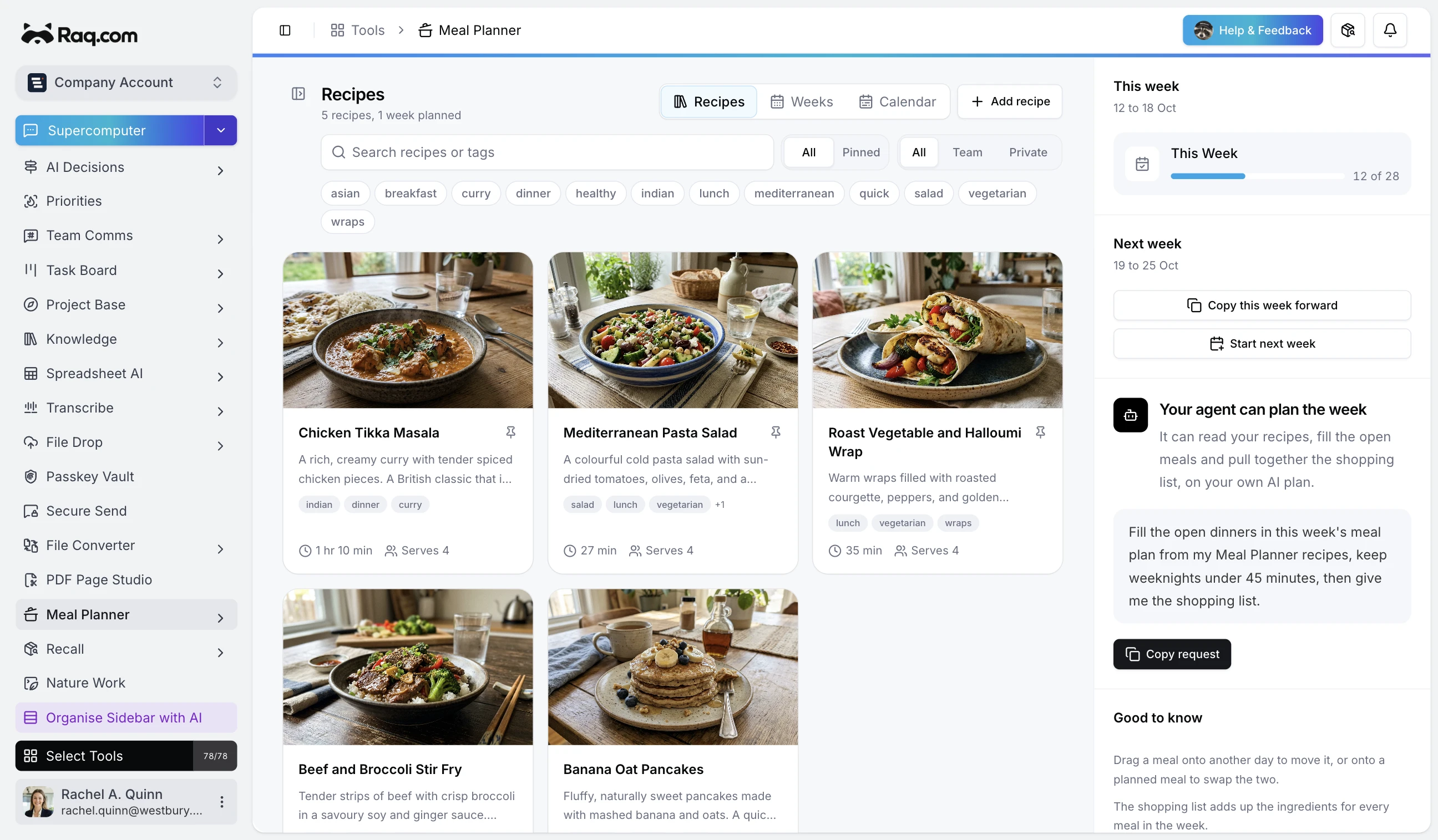The height and width of the screenshot is (840, 1438).
Task: Show only Pinned recipes
Action: coord(860,152)
